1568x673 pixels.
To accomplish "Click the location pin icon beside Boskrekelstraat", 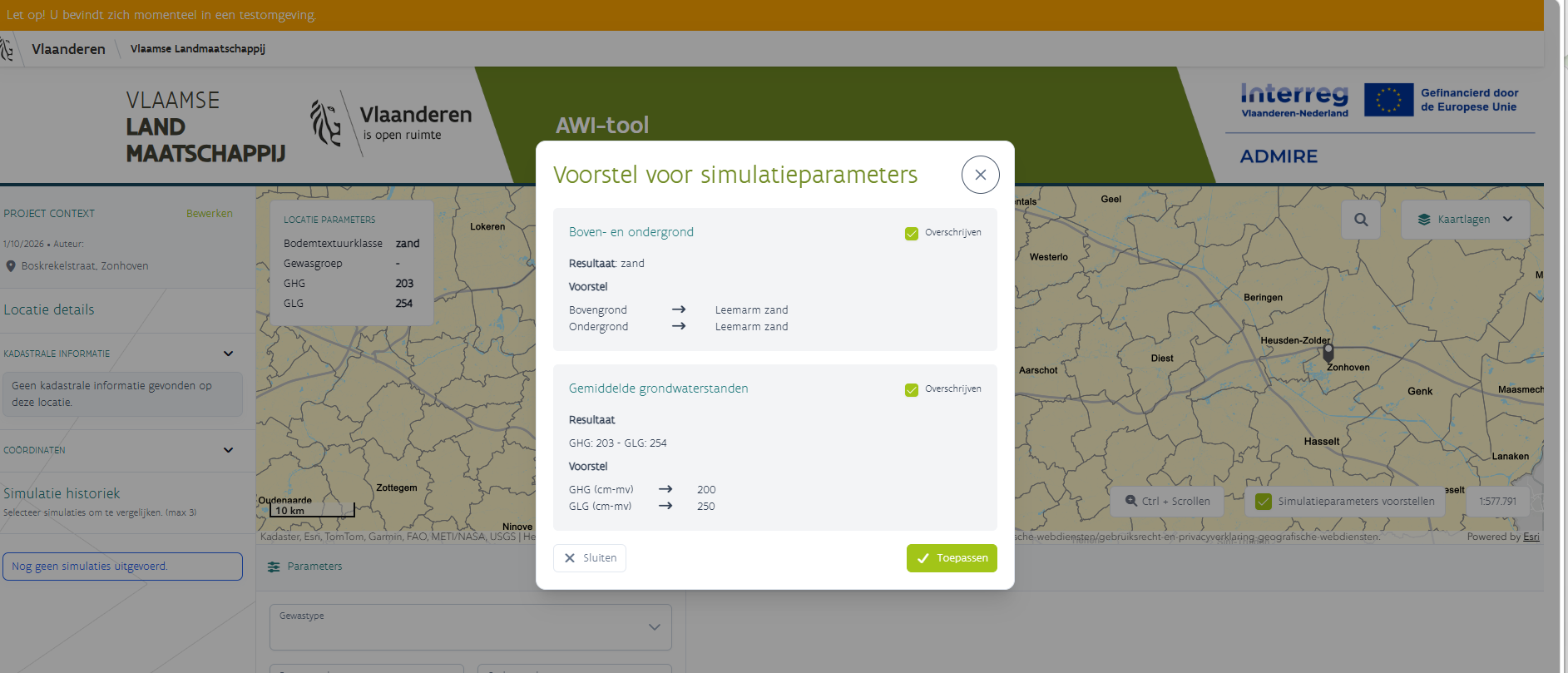I will pos(11,266).
